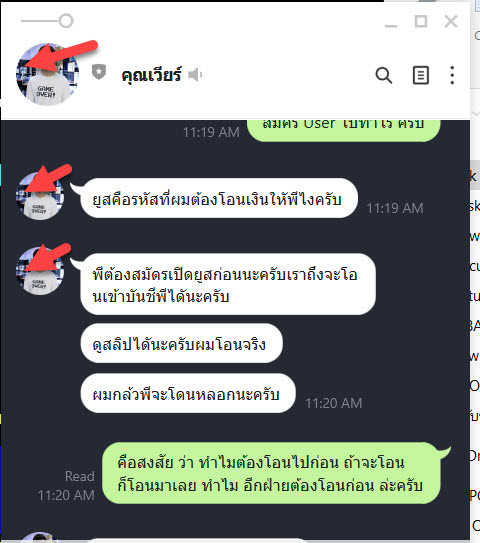
Task: Click the shield star badge icon
Action: pos(99,72)
